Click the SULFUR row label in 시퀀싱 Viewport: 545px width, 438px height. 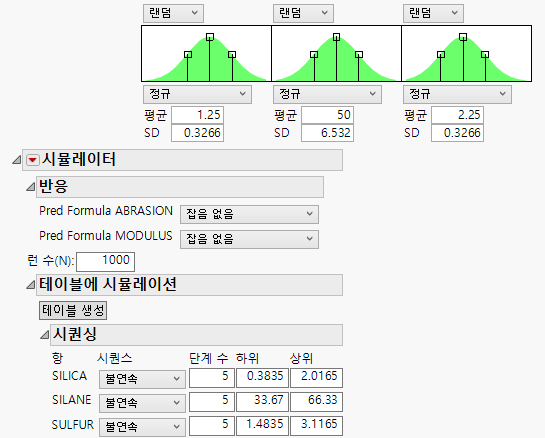(73, 424)
